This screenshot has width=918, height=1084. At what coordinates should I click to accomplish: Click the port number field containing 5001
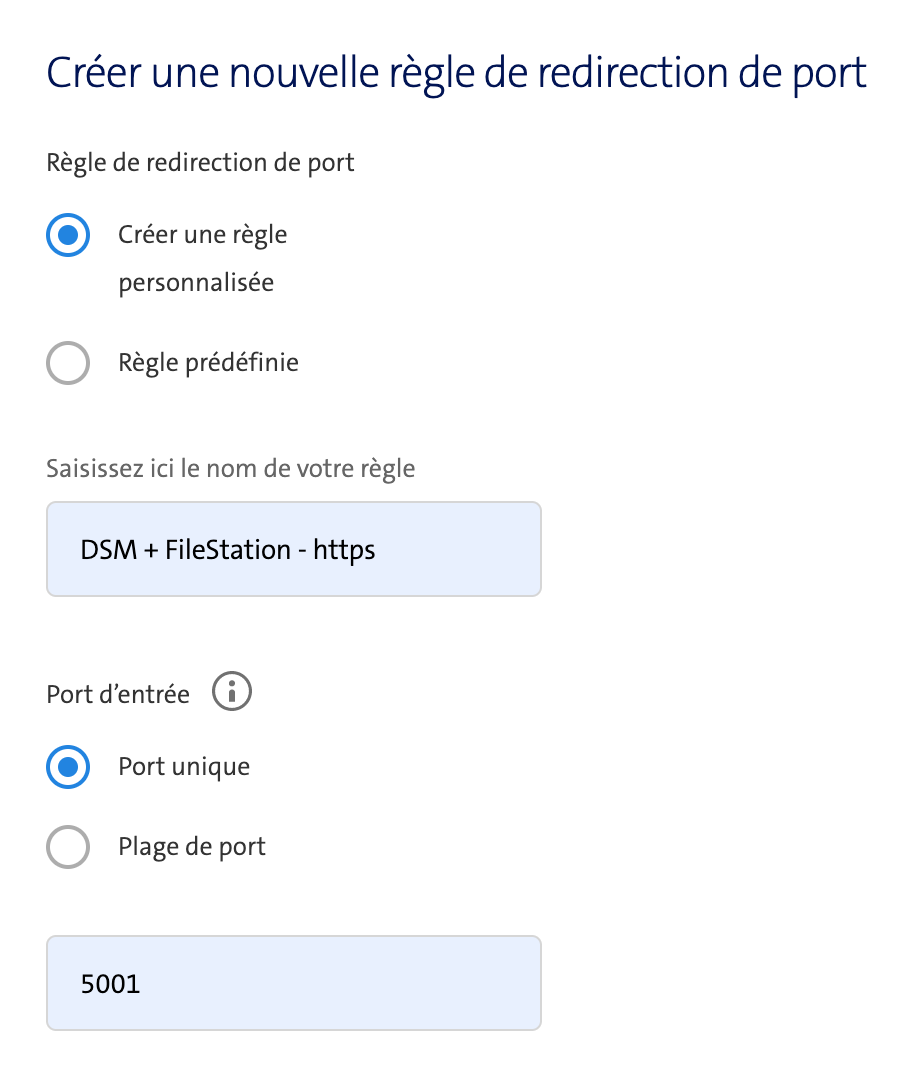click(294, 983)
